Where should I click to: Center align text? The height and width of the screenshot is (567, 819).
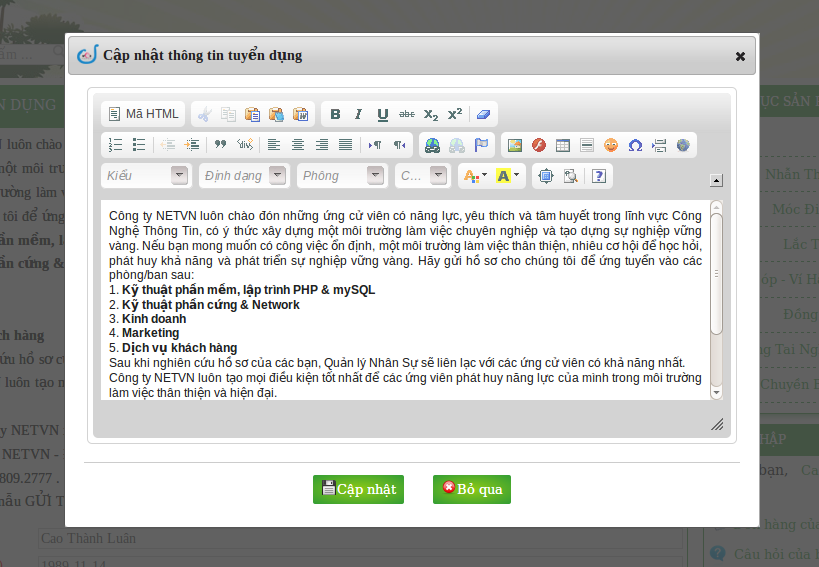[298, 145]
